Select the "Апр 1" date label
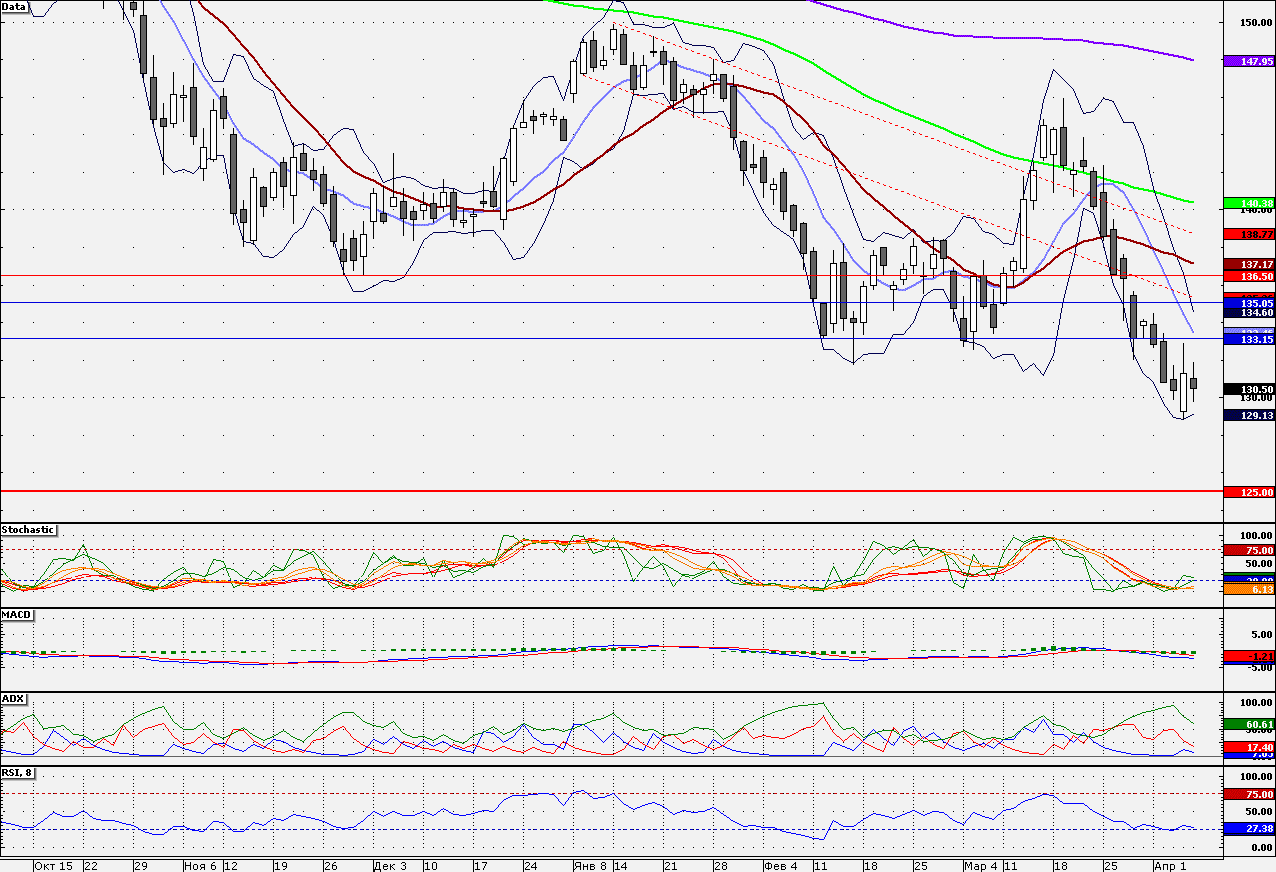This screenshot has height=872, width=1276. 1170,865
